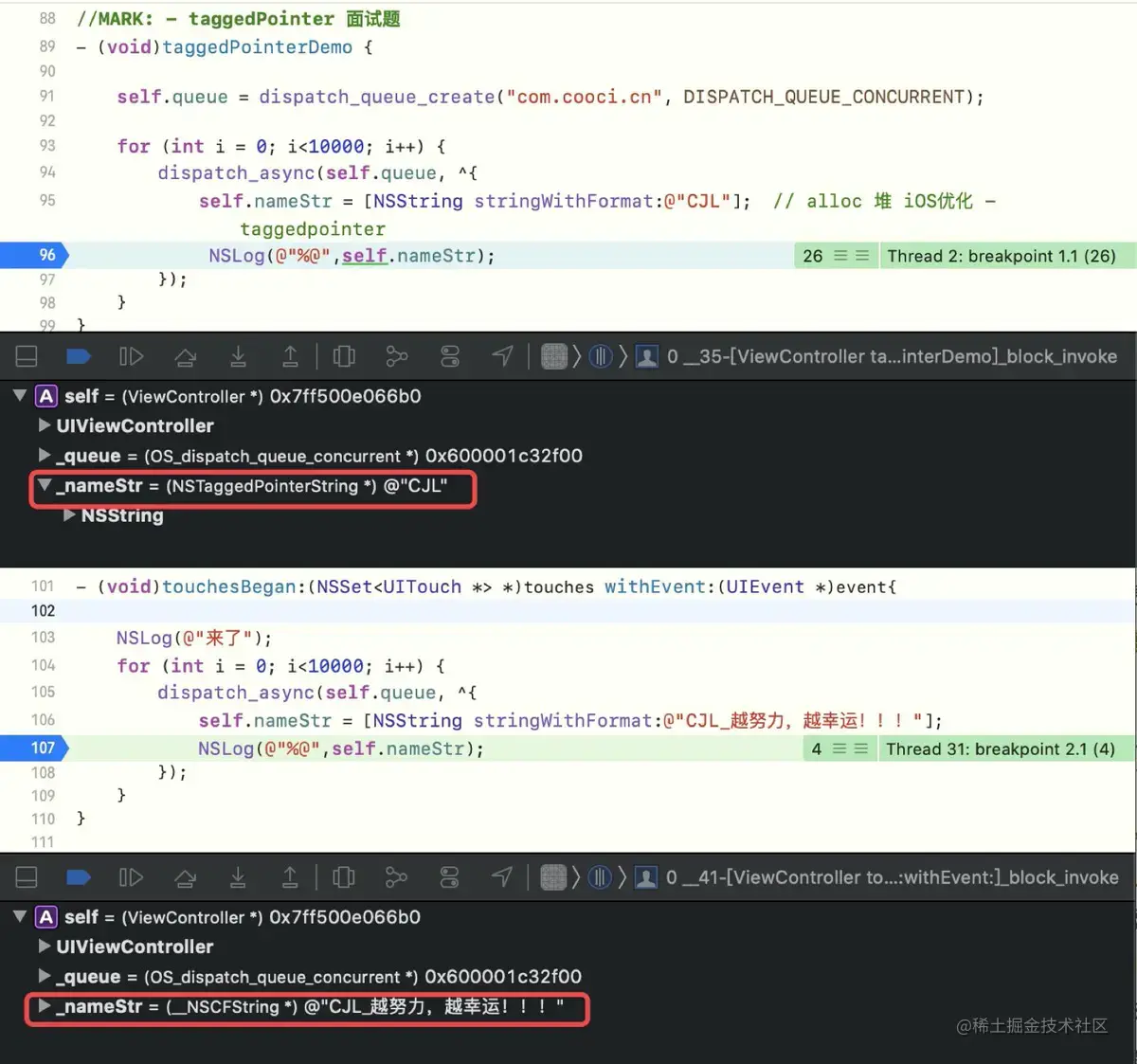Step over in touchesBegan debug bar

tap(186, 877)
